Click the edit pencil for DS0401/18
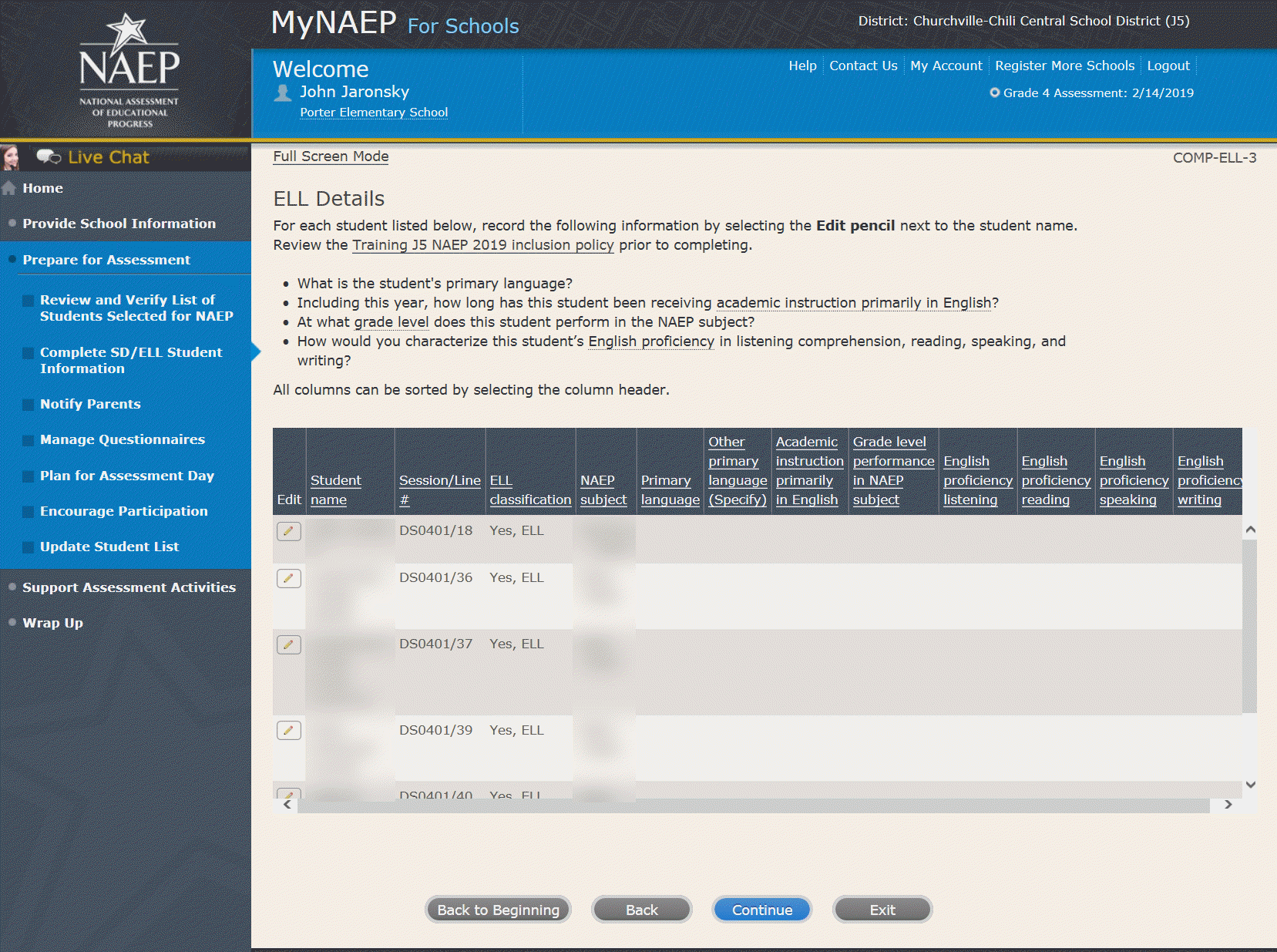The height and width of the screenshot is (952, 1277). [x=289, y=531]
